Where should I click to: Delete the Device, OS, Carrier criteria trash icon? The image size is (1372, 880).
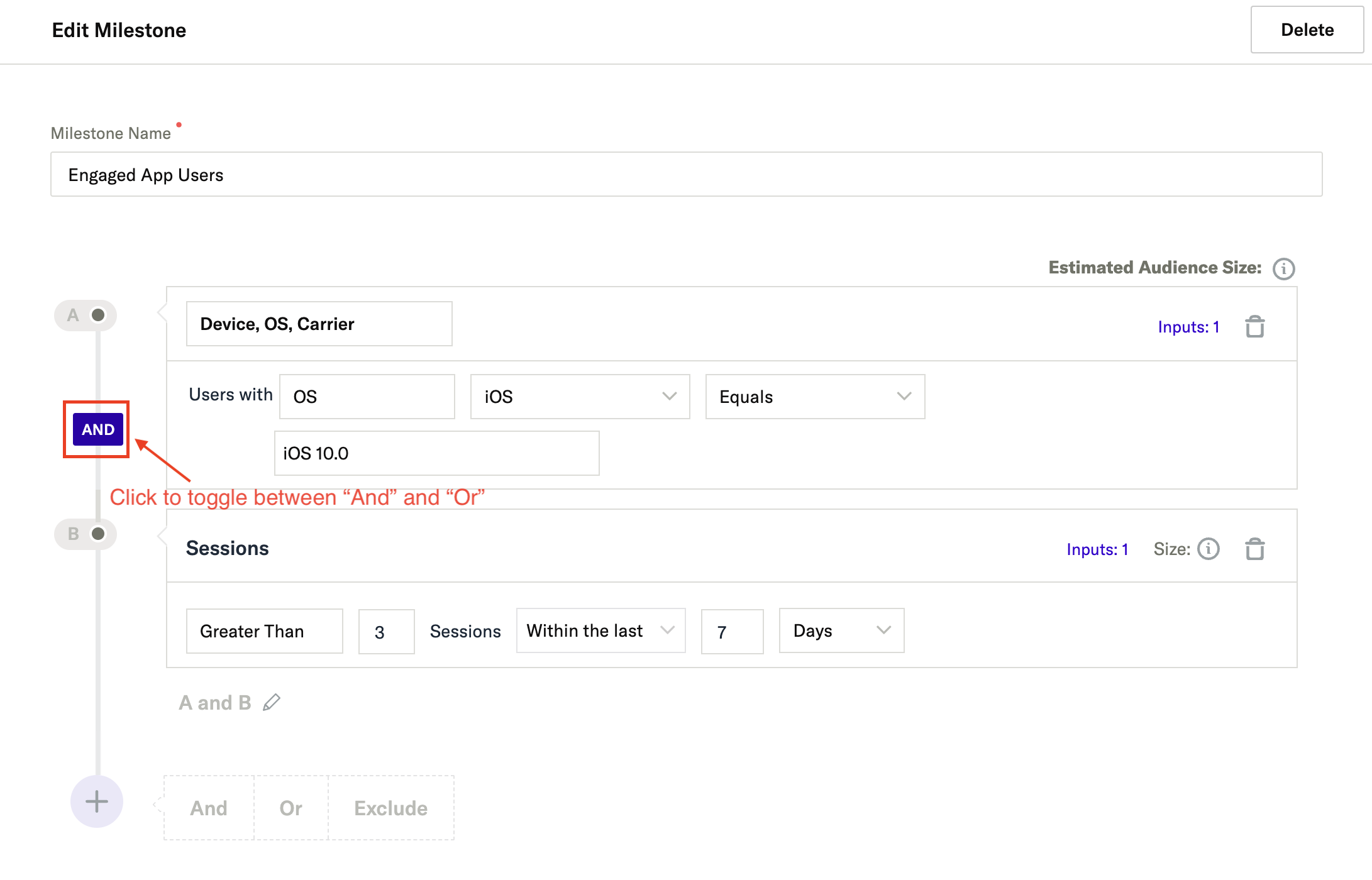click(1255, 326)
